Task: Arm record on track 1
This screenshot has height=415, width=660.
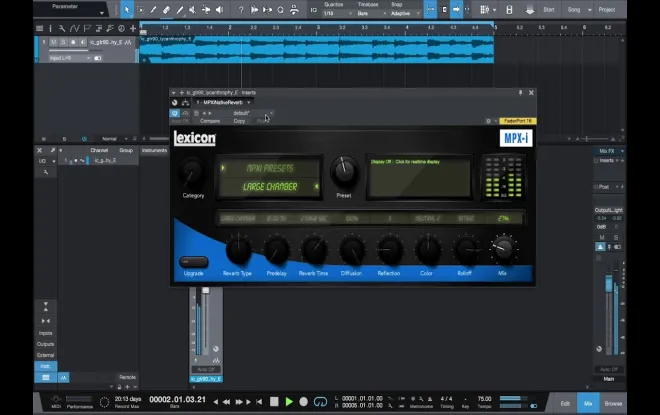Action: click(73, 42)
